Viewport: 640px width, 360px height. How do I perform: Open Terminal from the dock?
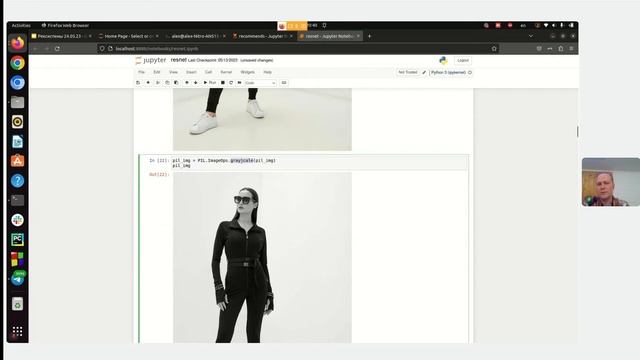[18, 200]
